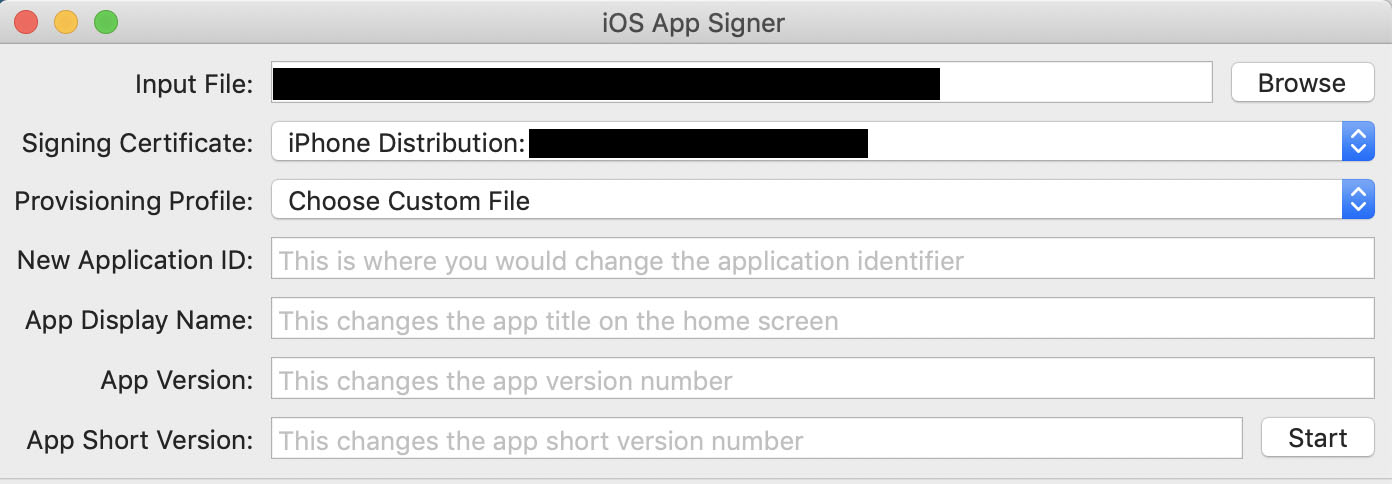Click blue arrows beside iPhone Distribution certificate
This screenshot has height=484, width=1392.
click(1357, 142)
